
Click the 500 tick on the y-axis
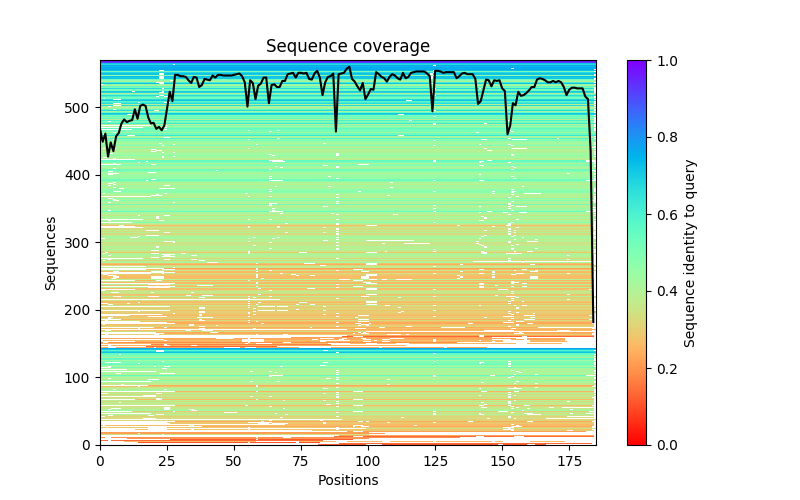[x=80, y=108]
